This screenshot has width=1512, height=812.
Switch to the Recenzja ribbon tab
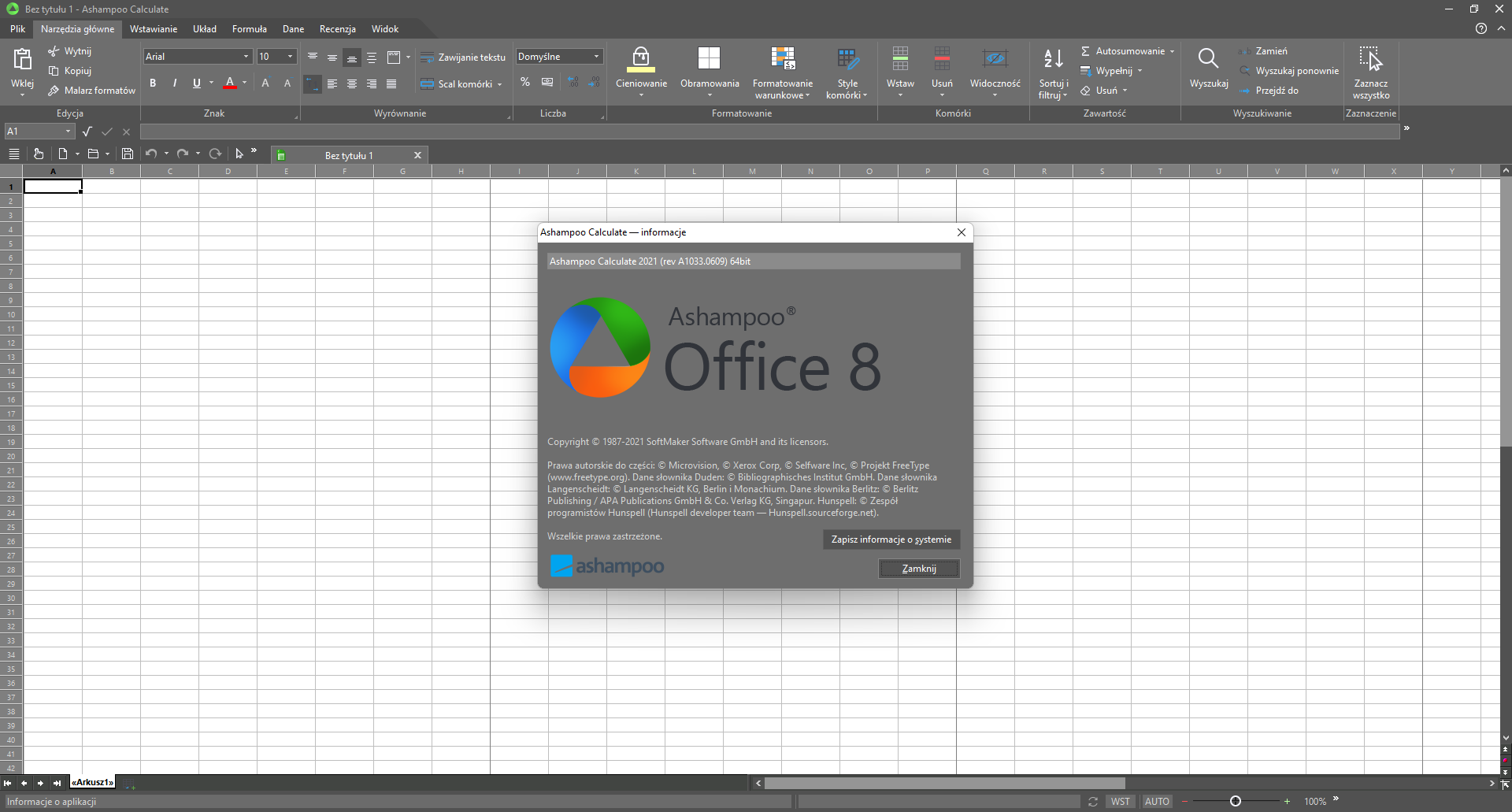click(338, 29)
